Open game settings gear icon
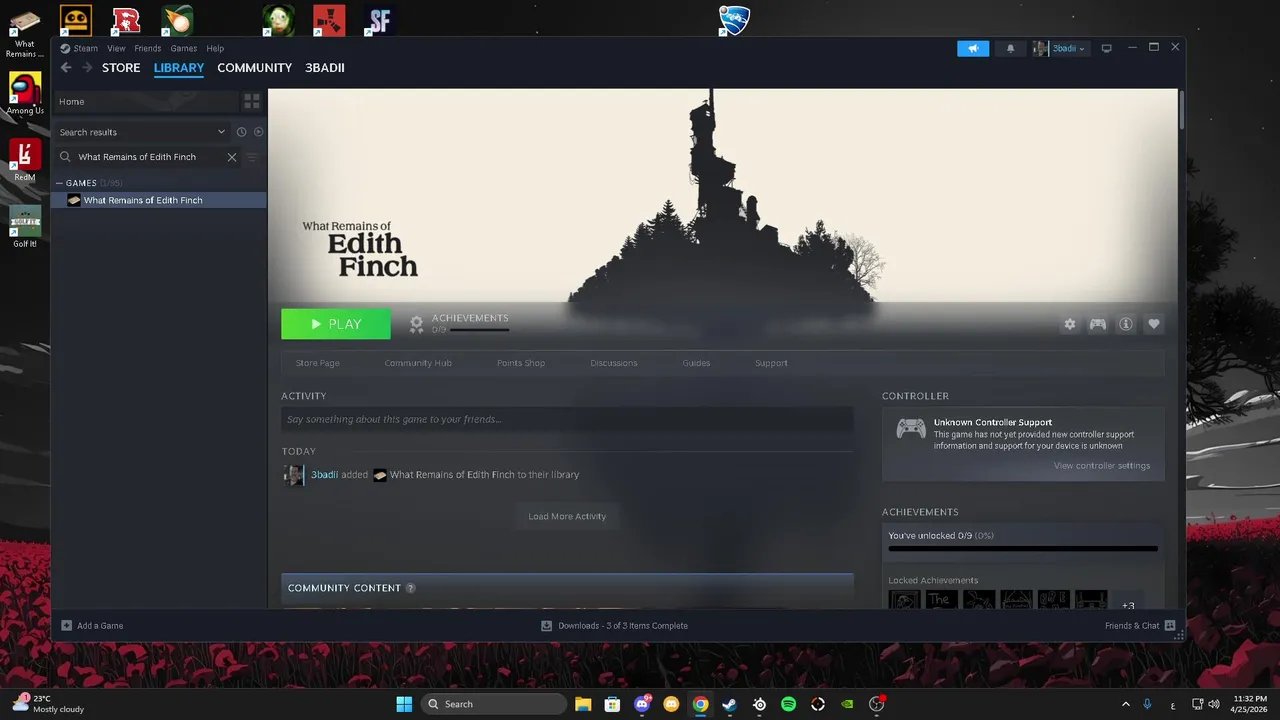The height and width of the screenshot is (720, 1280). click(x=1070, y=324)
